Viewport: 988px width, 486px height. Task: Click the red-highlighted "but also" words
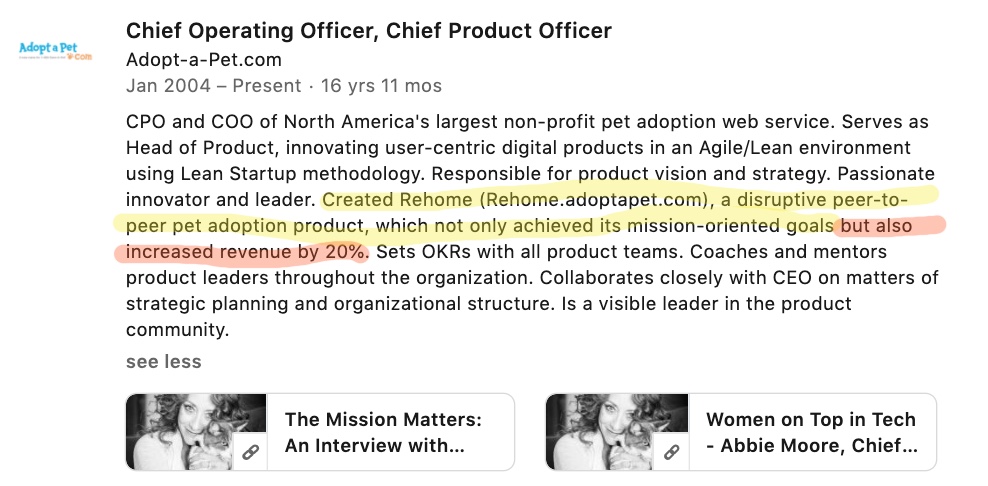tap(876, 226)
